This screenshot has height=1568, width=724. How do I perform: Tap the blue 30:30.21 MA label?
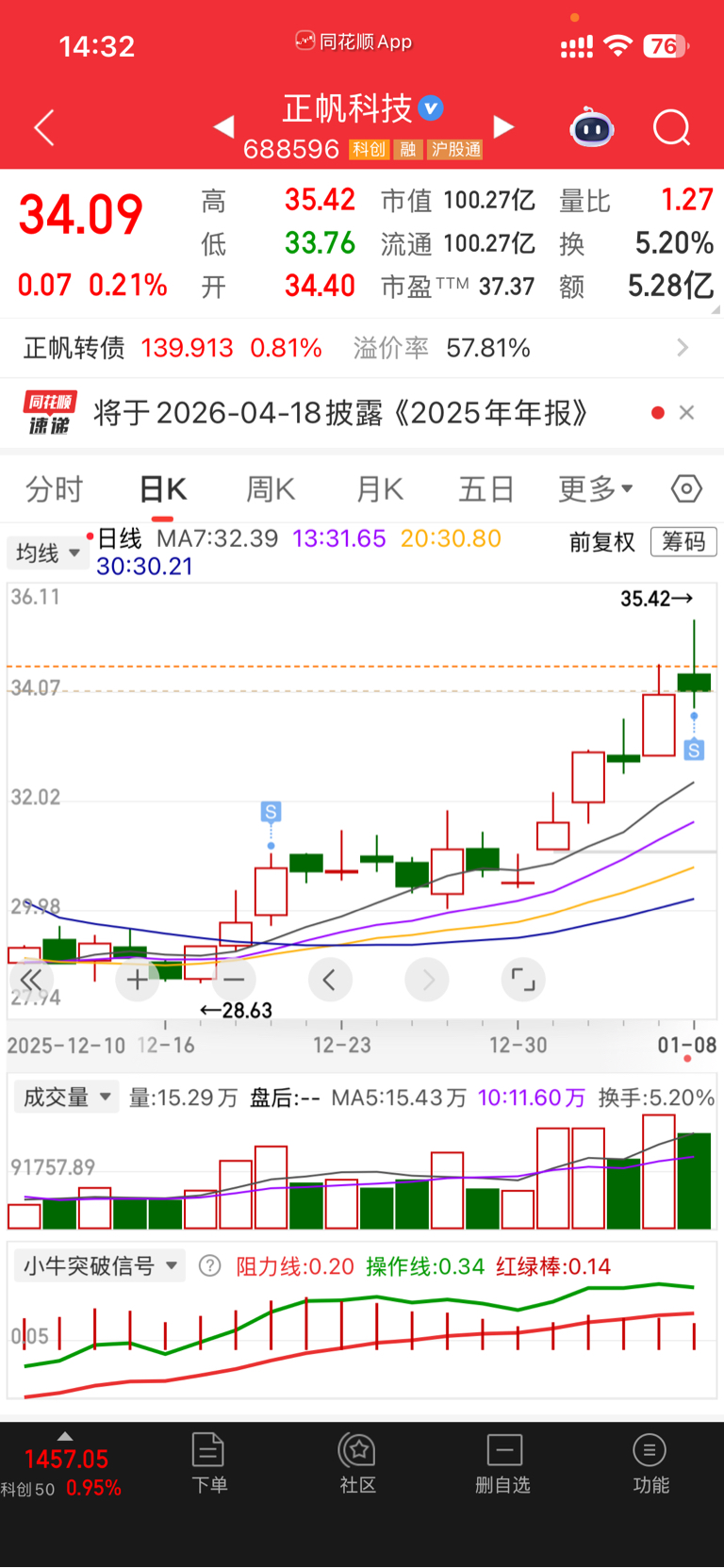(x=144, y=566)
